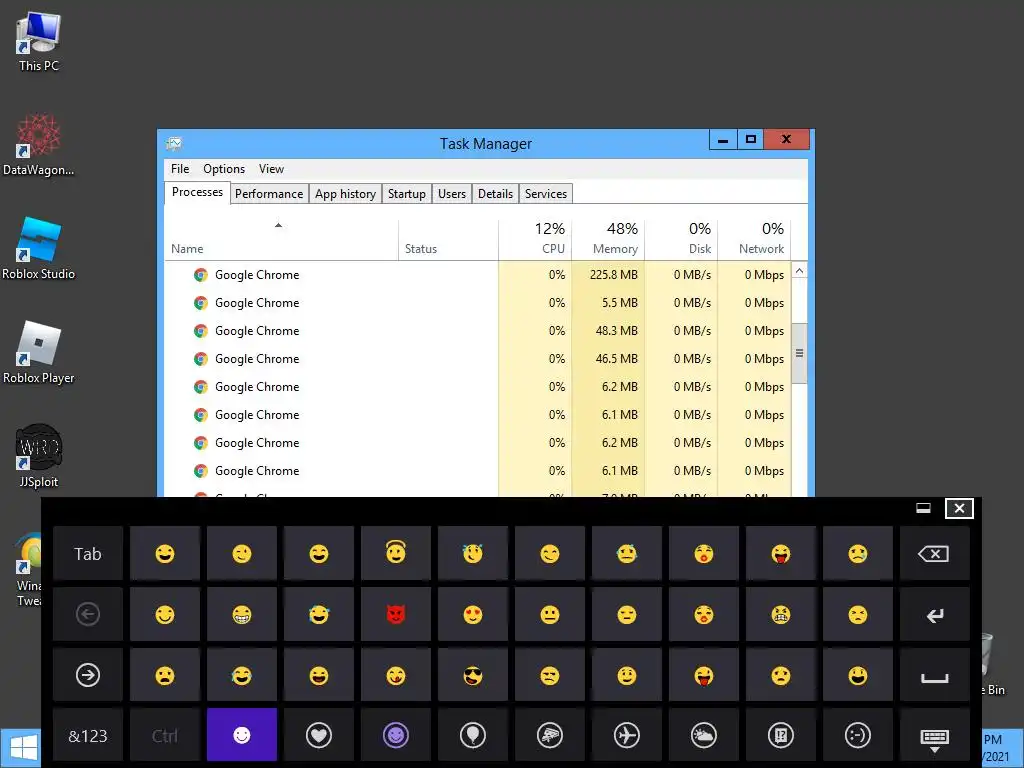This screenshot has width=1024, height=768.
Task: Switch to the Services tab
Action: (x=546, y=194)
